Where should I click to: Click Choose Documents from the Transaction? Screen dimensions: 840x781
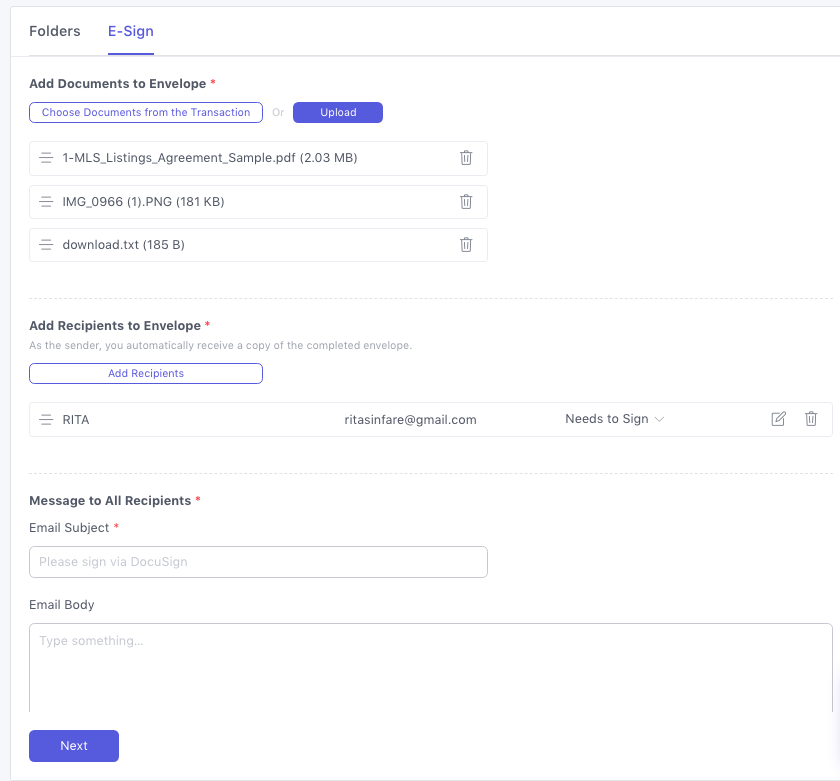point(146,113)
